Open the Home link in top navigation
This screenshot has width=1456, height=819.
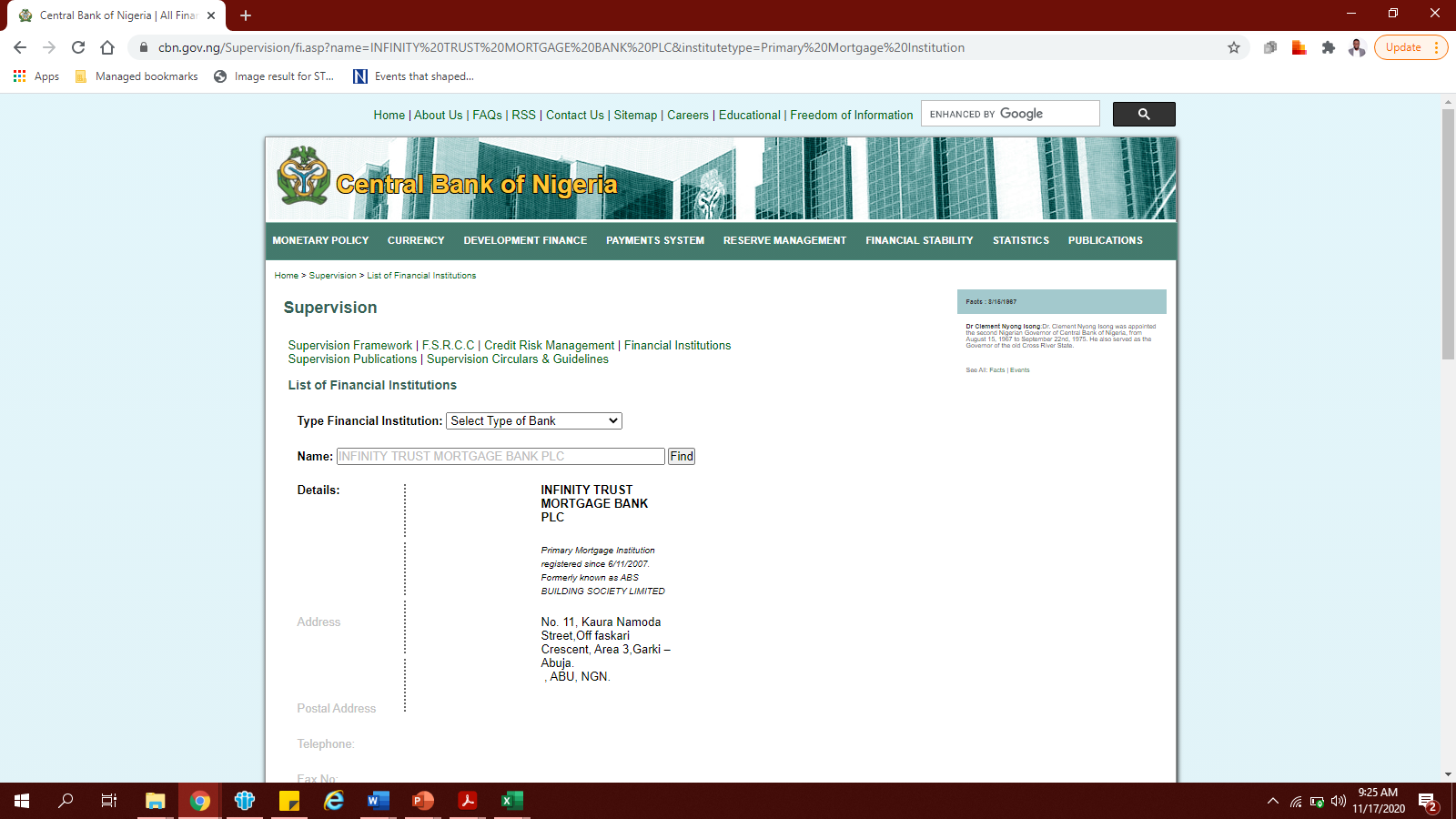[x=389, y=116]
